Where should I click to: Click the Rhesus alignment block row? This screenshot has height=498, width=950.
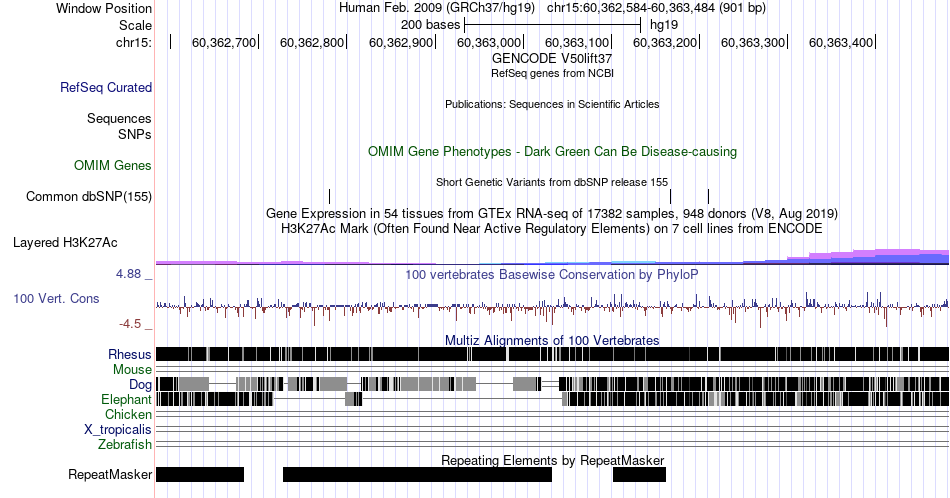(552, 354)
